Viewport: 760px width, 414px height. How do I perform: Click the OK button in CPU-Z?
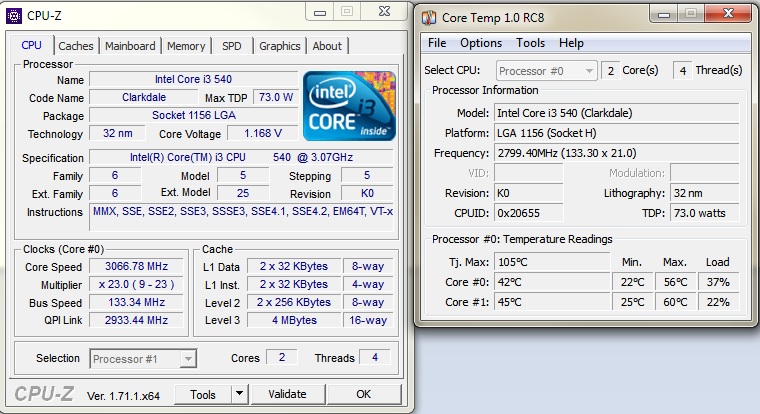coord(364,394)
